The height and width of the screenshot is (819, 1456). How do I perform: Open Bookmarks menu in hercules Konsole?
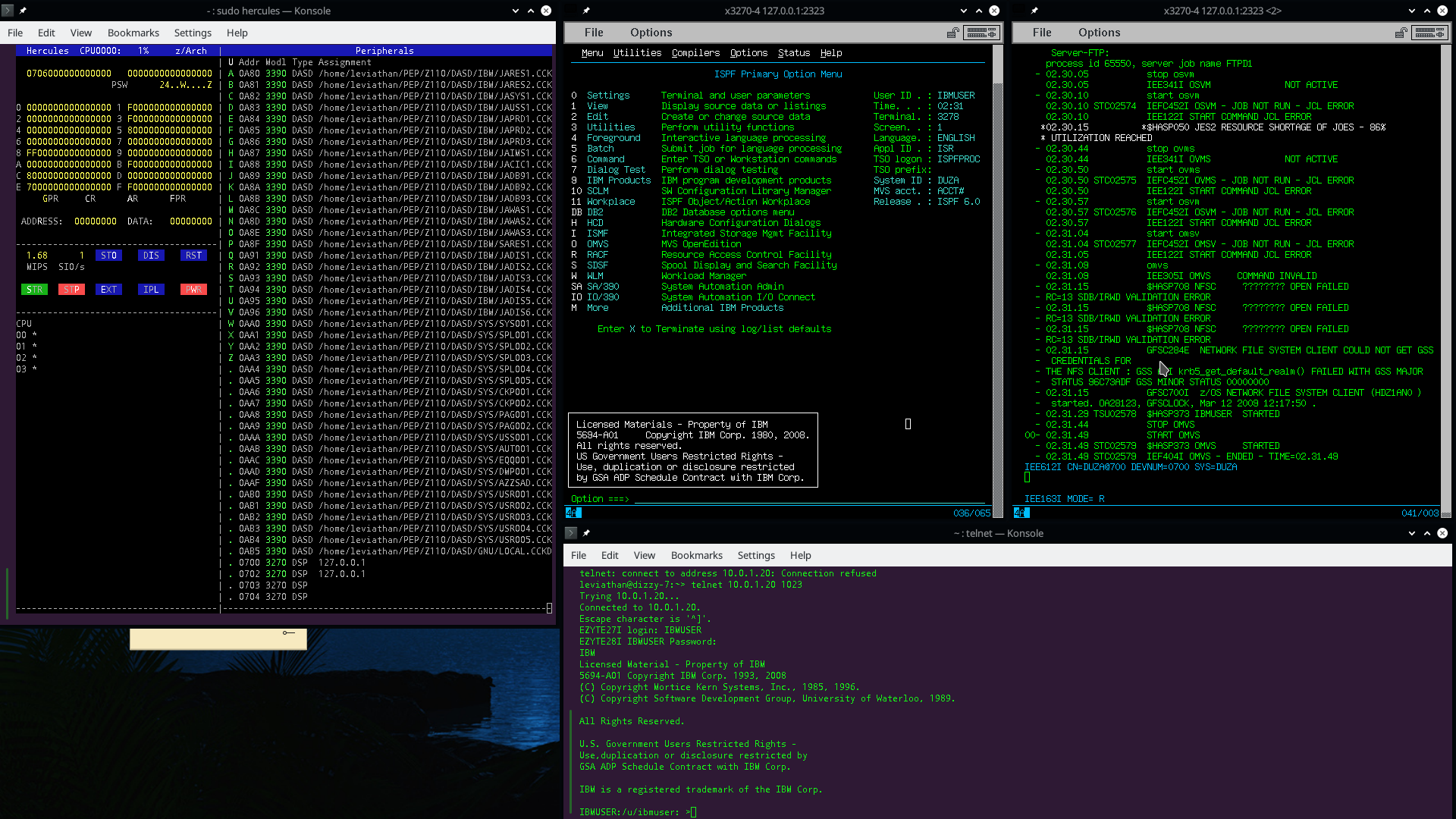coord(133,33)
